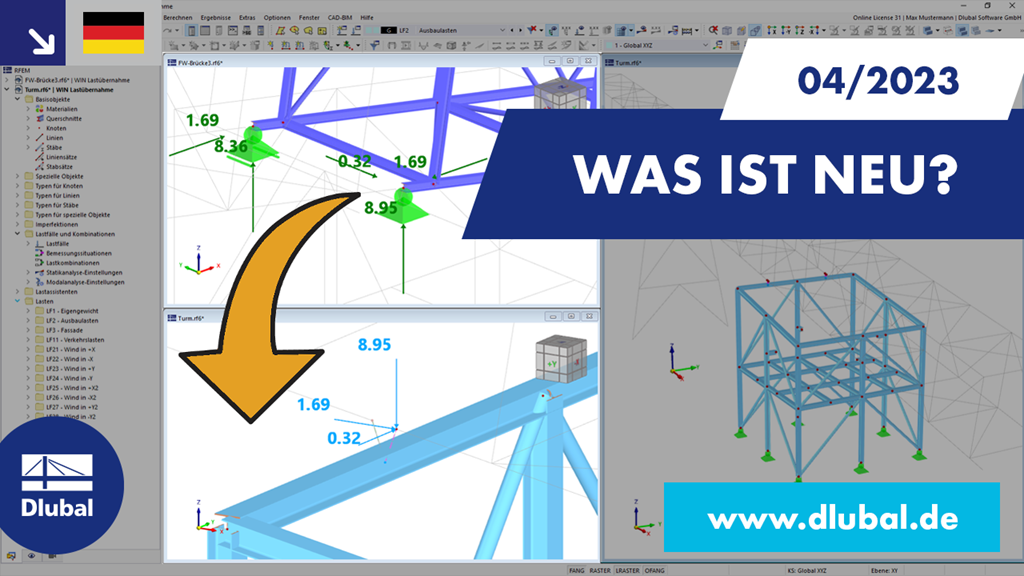
Task: Expand FW-Brücke3.rf6 model node in navigator
Action: click(x=7, y=80)
